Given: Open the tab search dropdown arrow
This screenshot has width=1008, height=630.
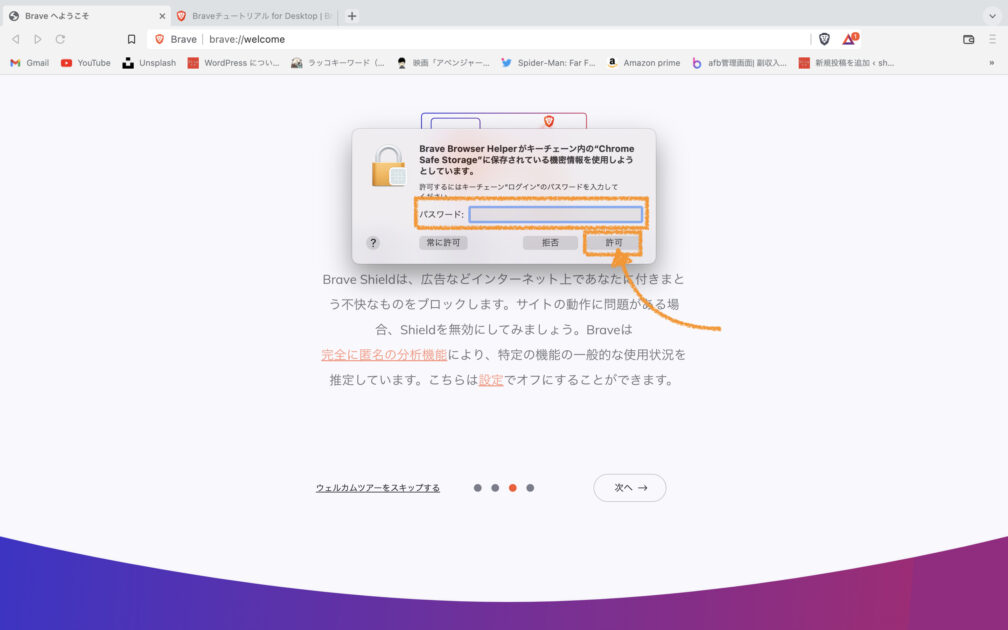Looking at the screenshot, I should pos(991,16).
